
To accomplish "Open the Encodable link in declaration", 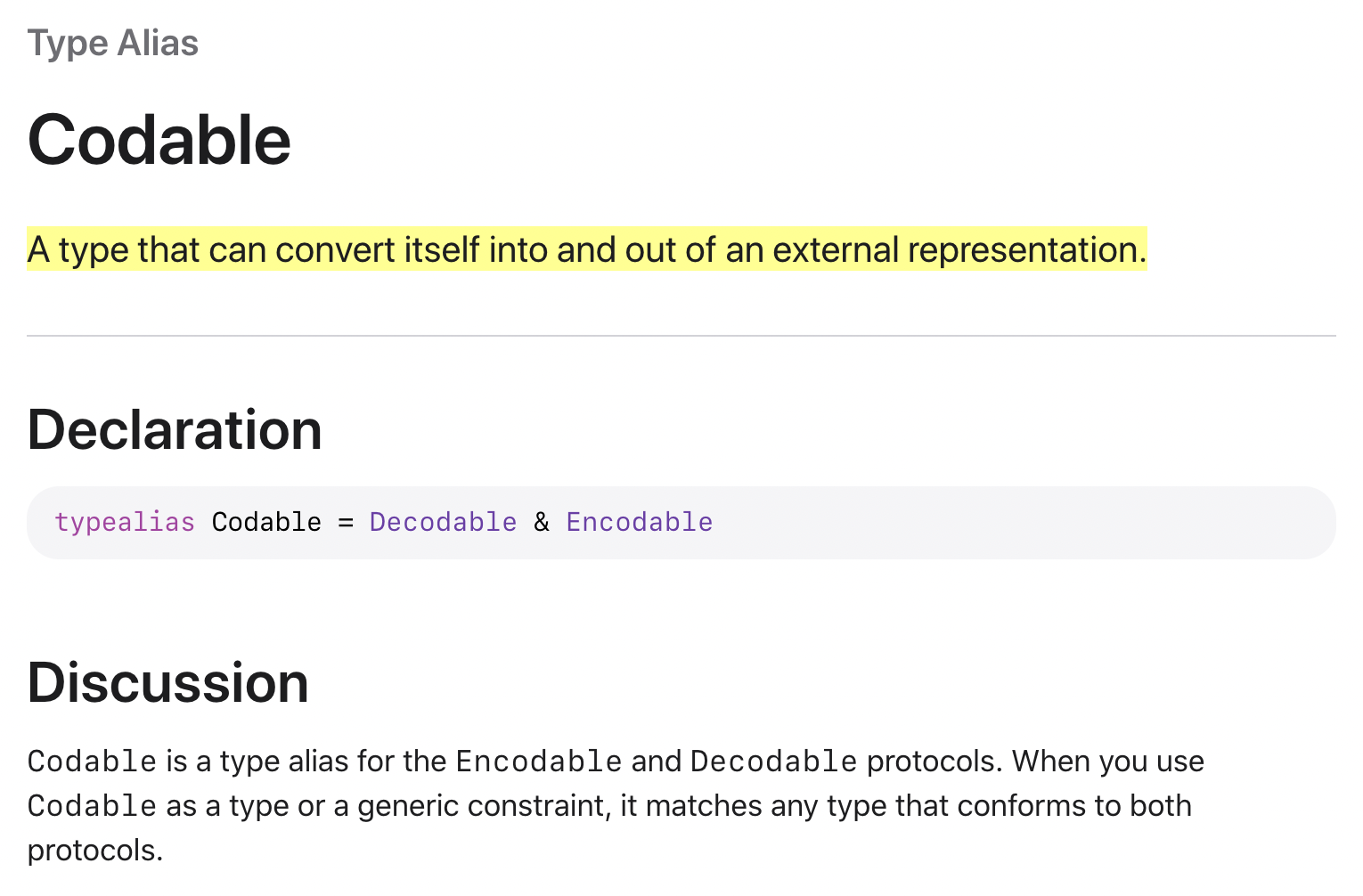I will (x=639, y=522).
